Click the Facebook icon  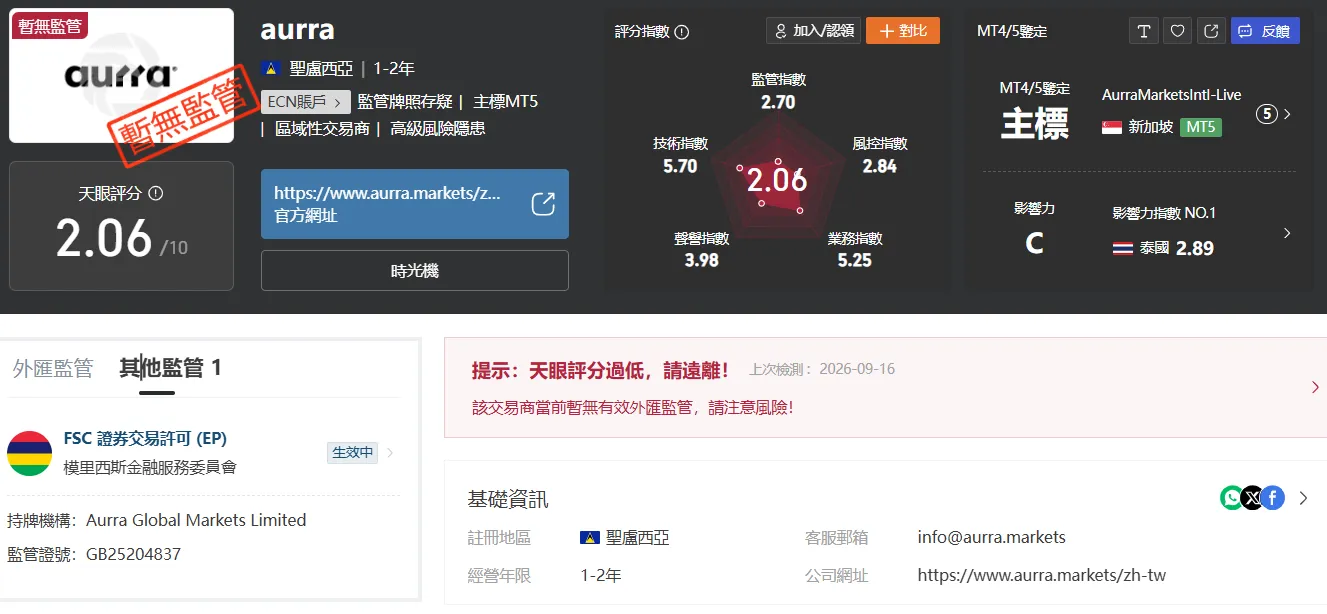(1272, 498)
